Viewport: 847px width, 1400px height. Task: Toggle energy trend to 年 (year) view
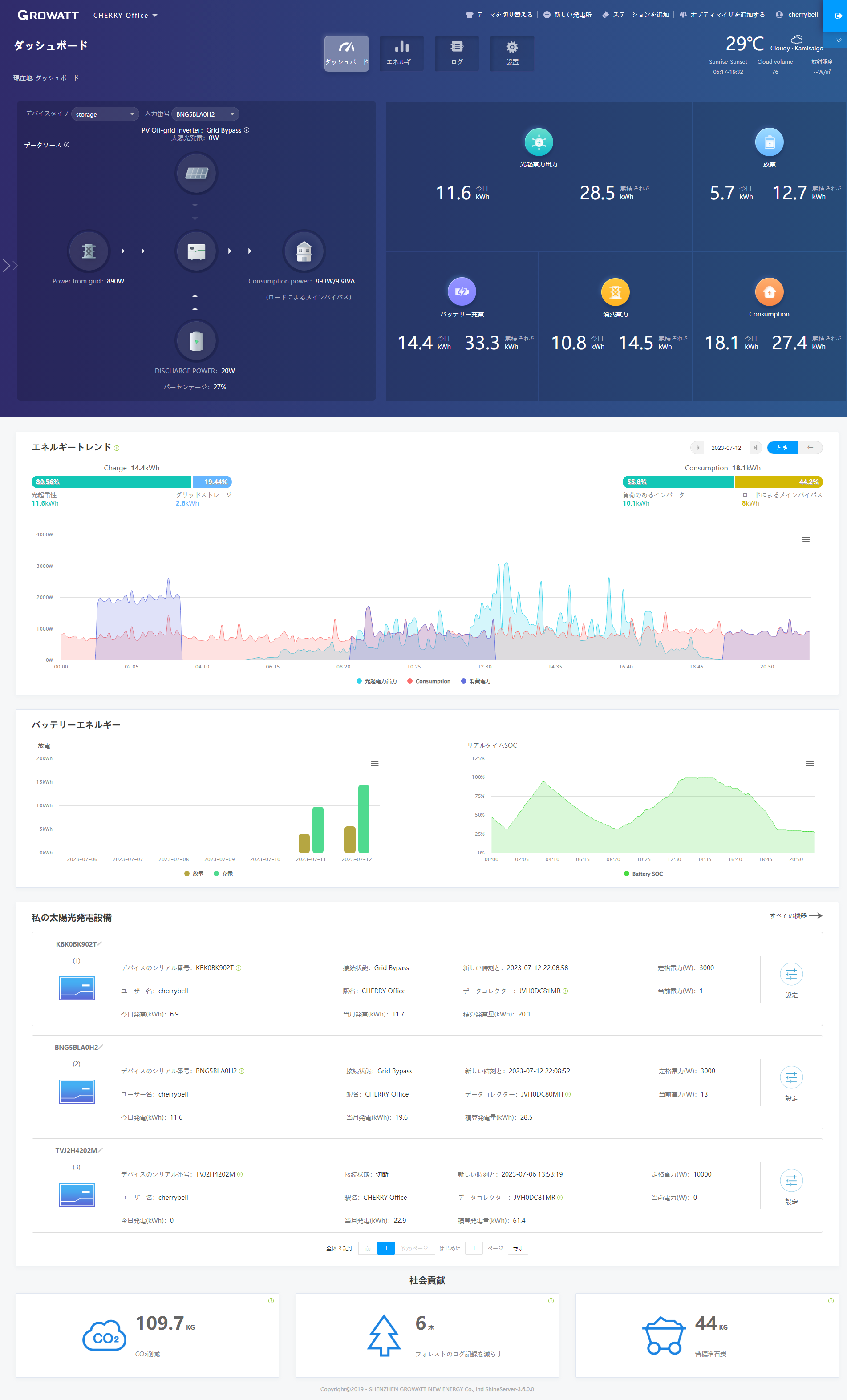810,448
